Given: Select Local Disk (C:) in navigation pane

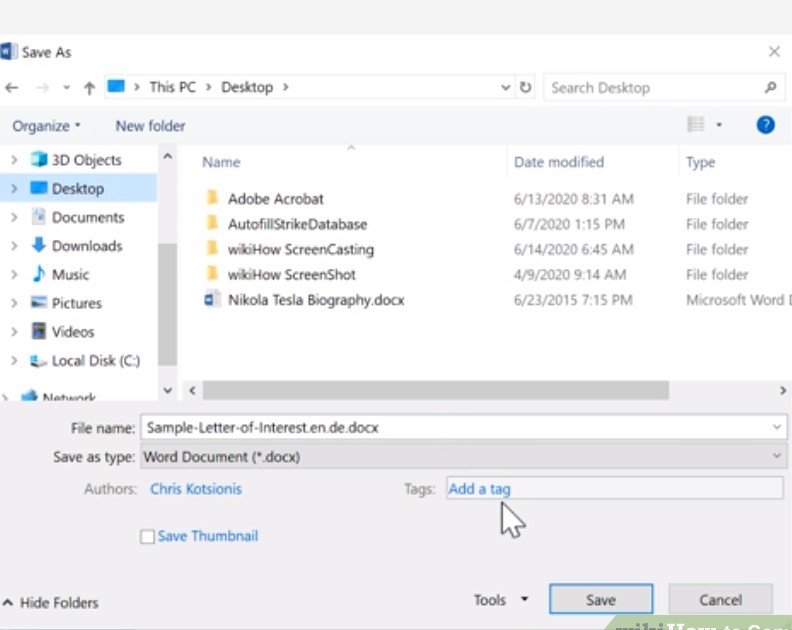Looking at the screenshot, I should 96,361.
